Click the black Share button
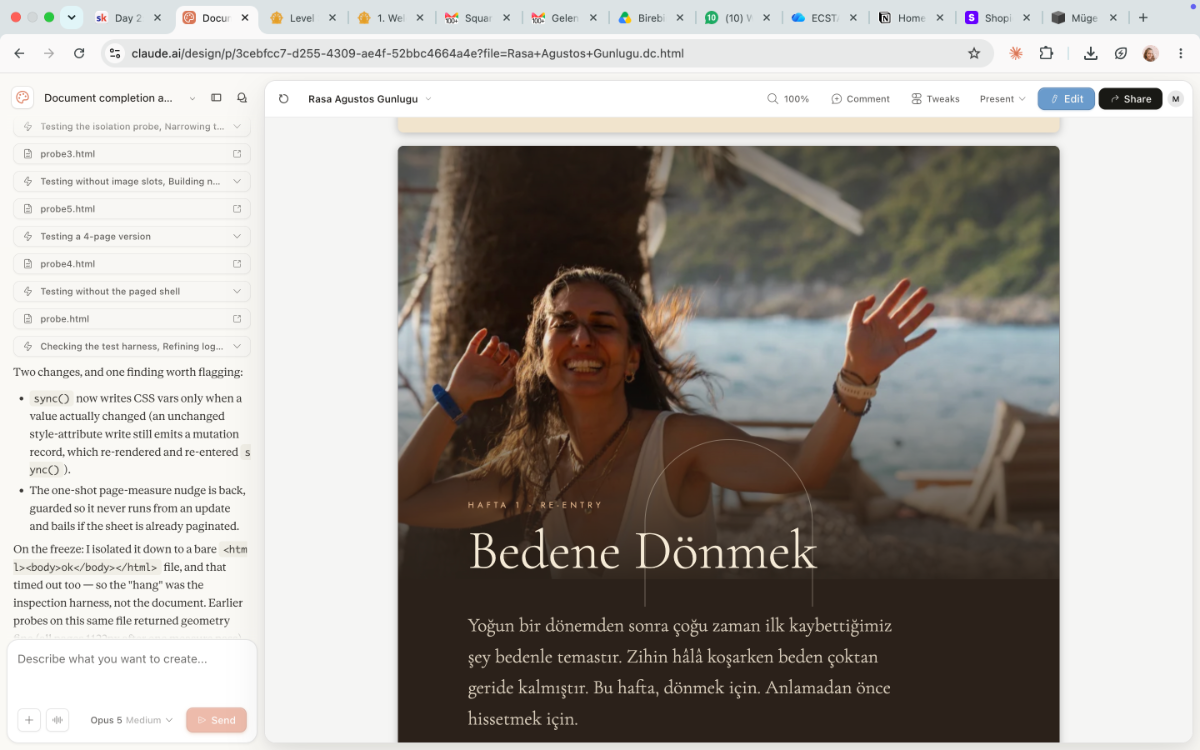1200x750 pixels. click(x=1130, y=99)
